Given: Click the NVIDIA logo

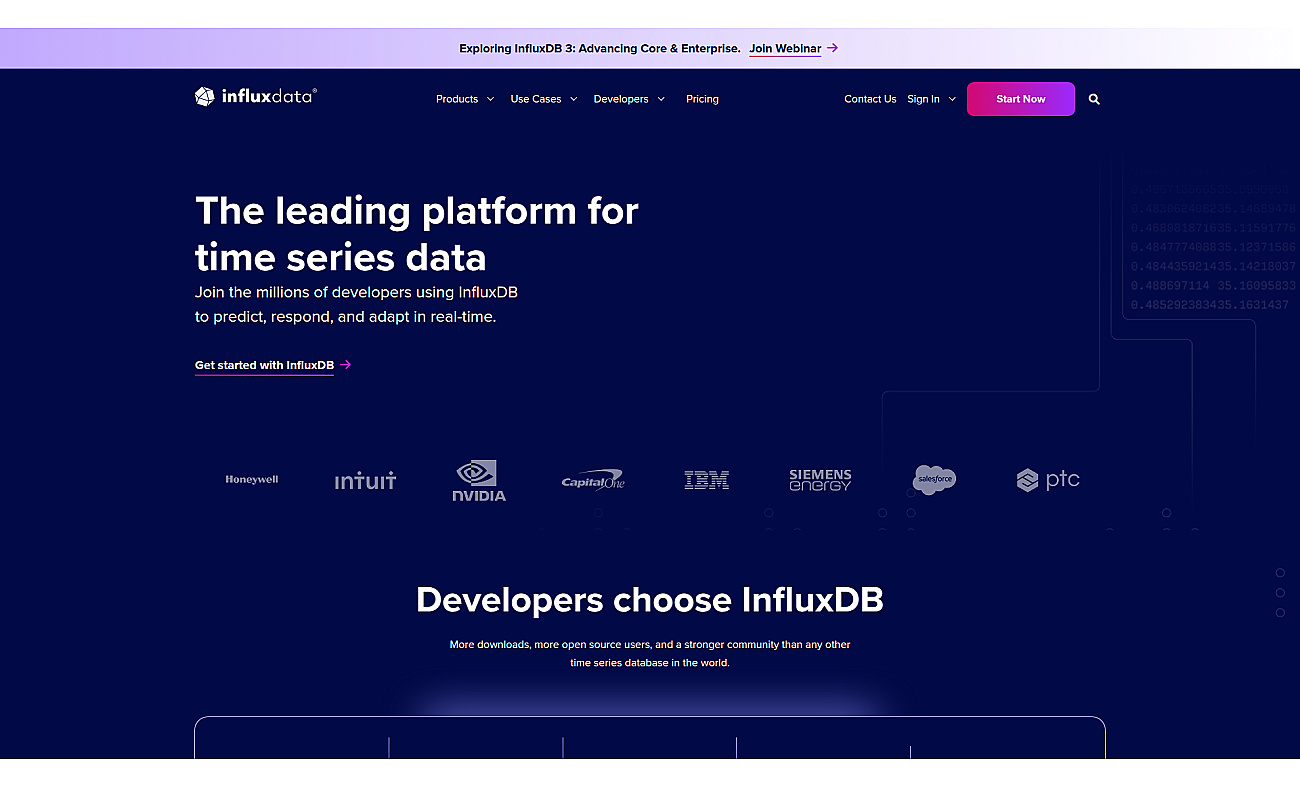Looking at the screenshot, I should [479, 480].
